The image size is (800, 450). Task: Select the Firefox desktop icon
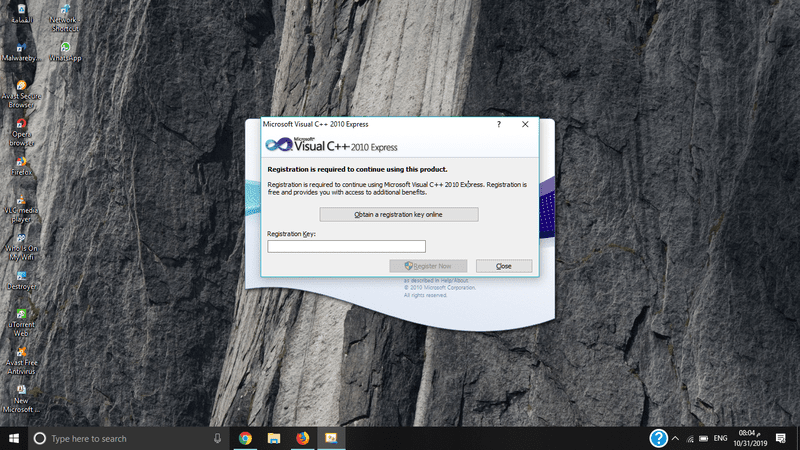point(21,166)
